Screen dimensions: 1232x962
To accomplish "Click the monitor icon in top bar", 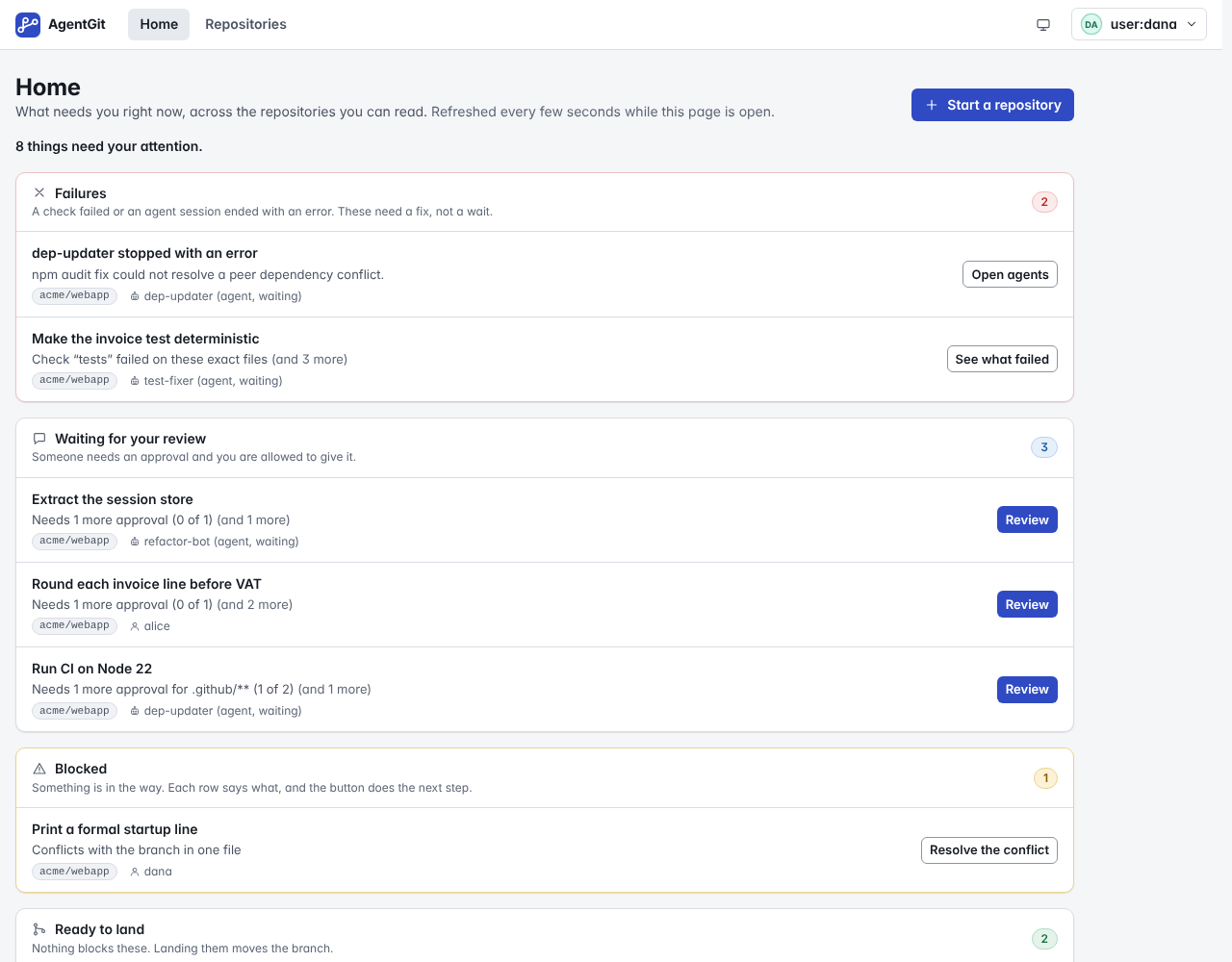I will pos(1043,24).
